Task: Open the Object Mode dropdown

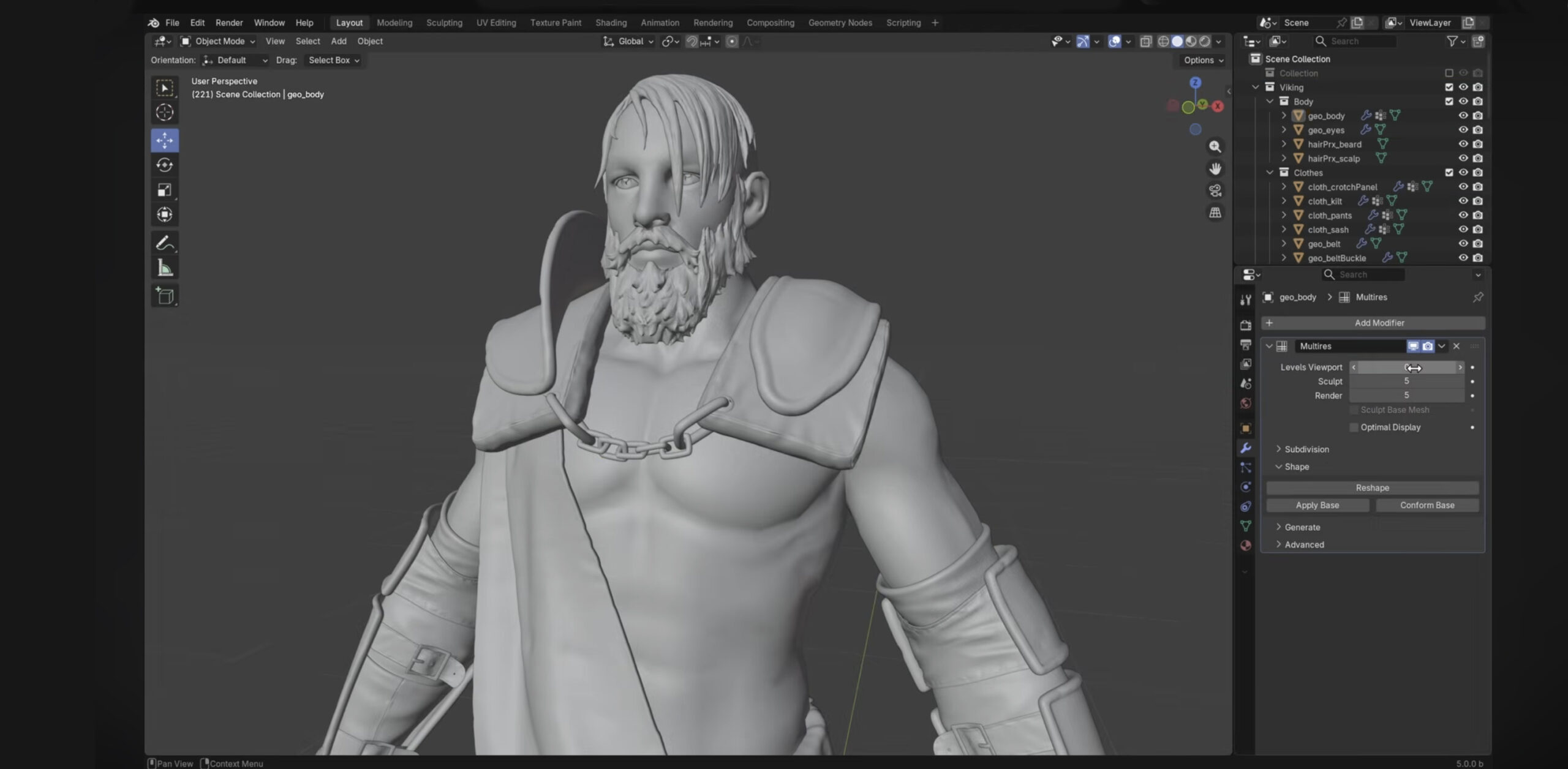Action: [219, 41]
